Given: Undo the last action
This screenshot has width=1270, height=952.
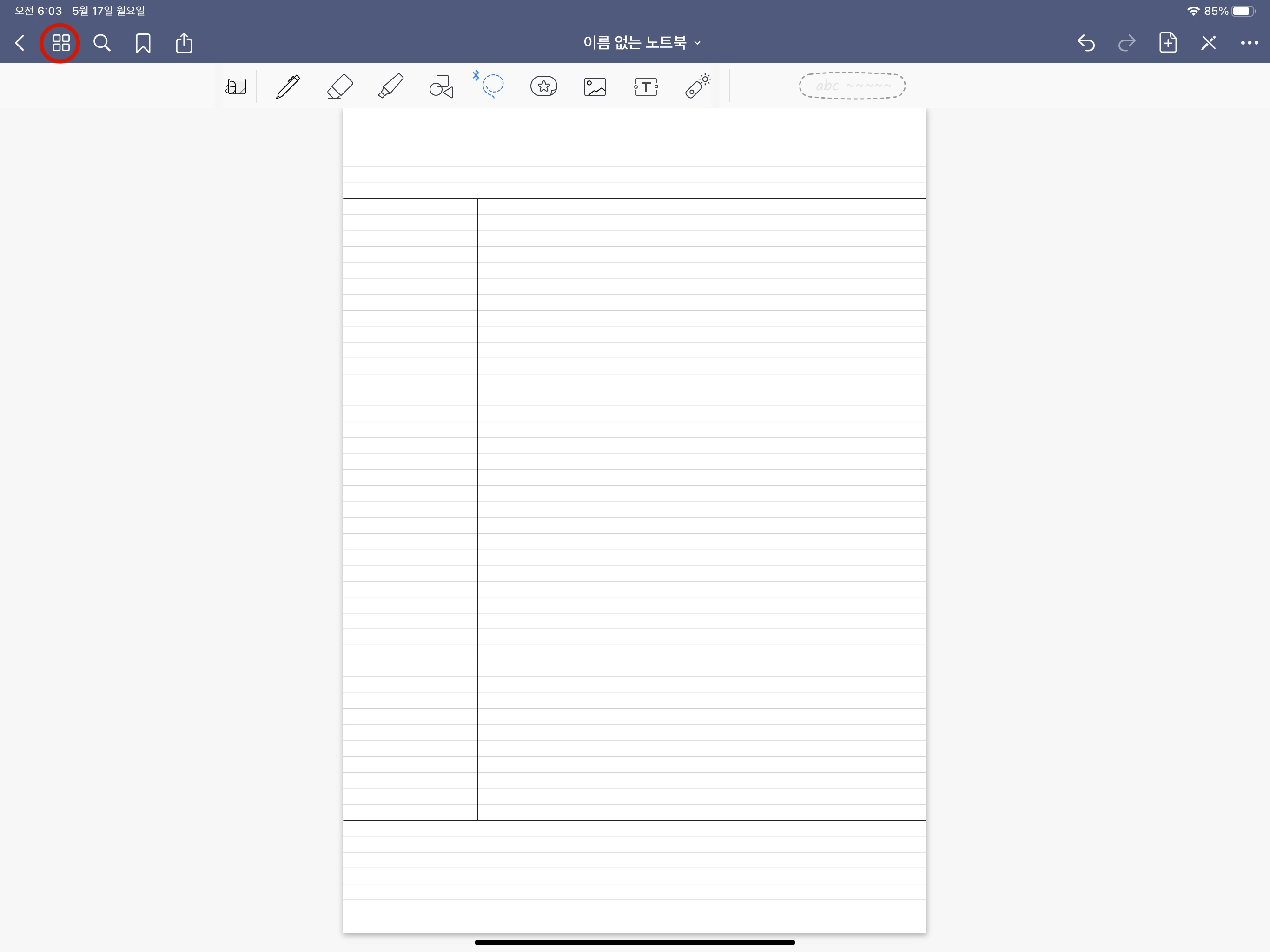Looking at the screenshot, I should 1086,43.
